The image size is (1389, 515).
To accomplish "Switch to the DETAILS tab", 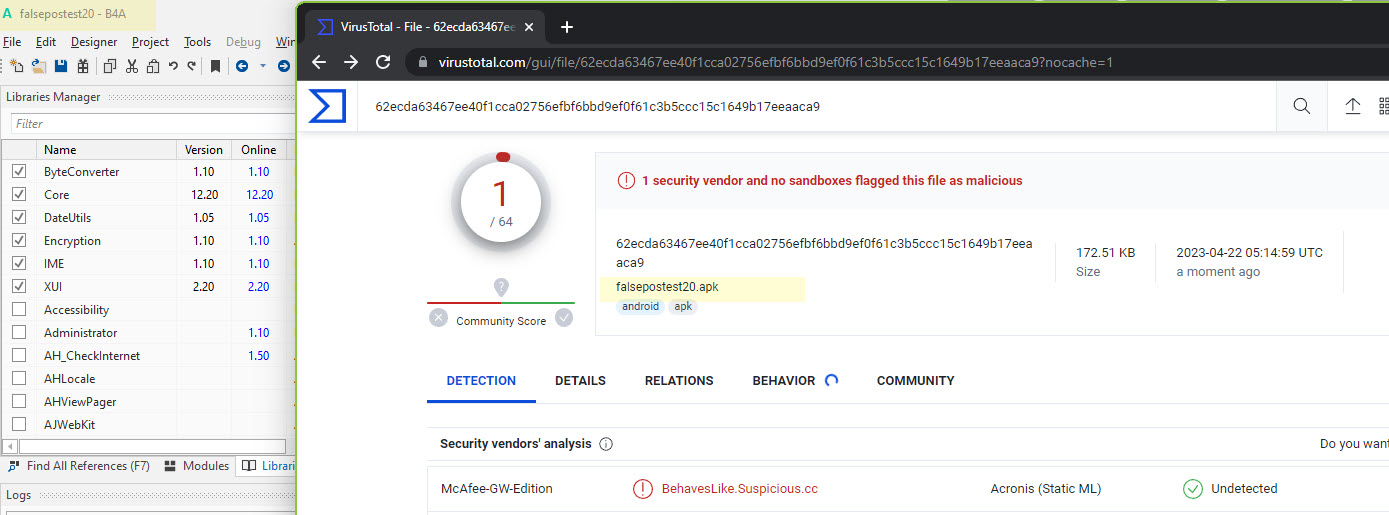I will point(580,381).
